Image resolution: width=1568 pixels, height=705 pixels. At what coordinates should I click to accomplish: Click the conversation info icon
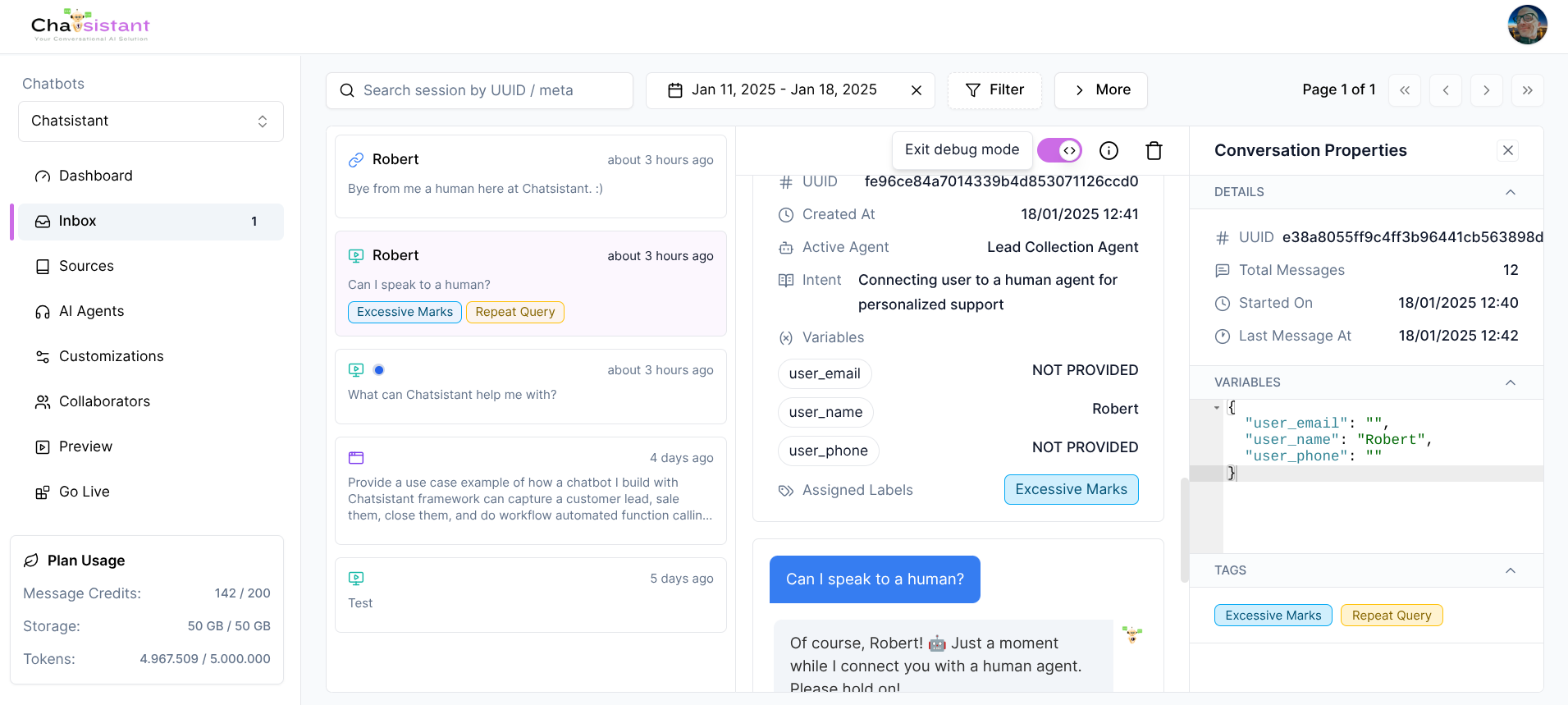(1109, 150)
